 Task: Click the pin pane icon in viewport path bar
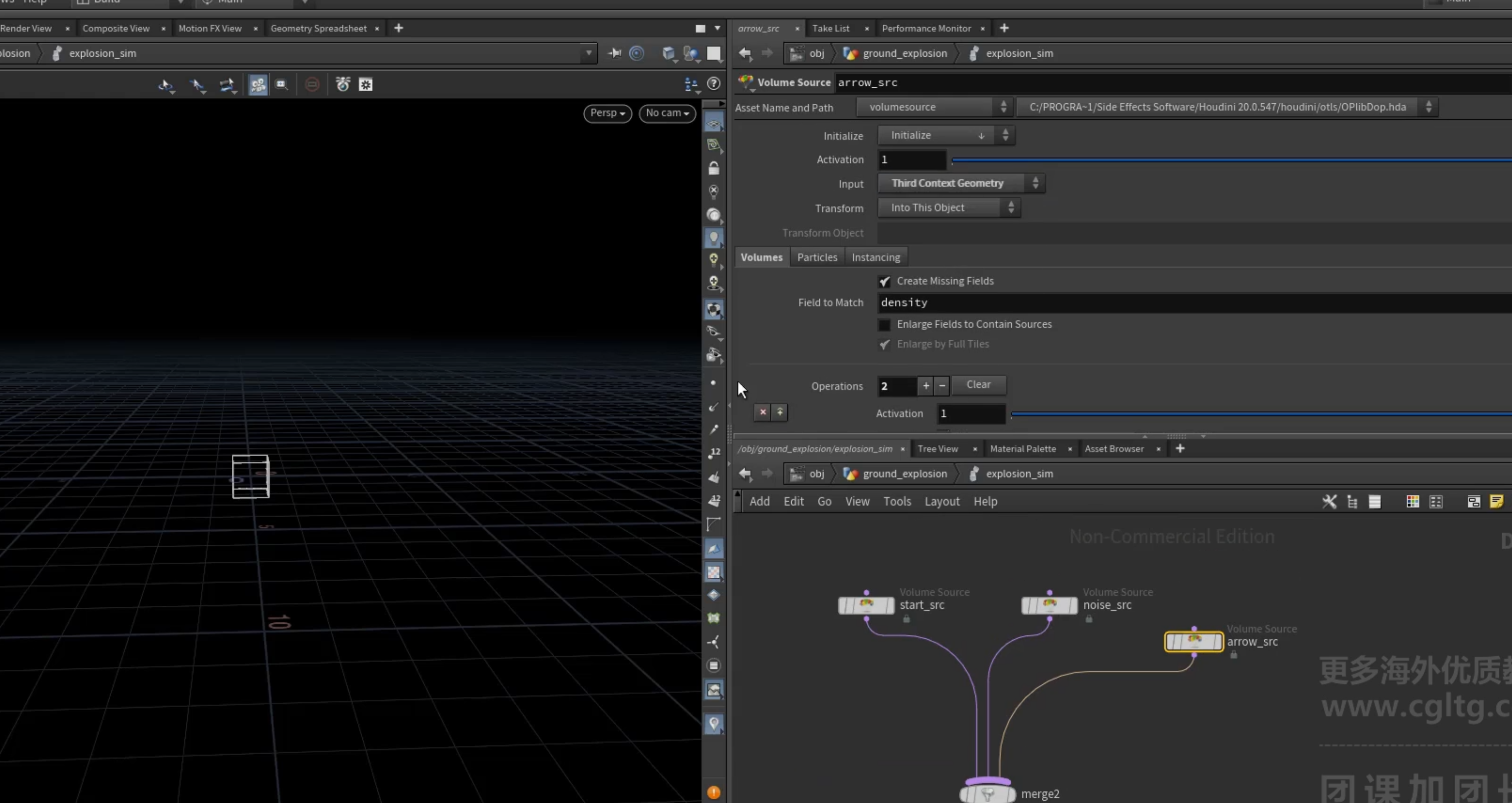point(614,54)
